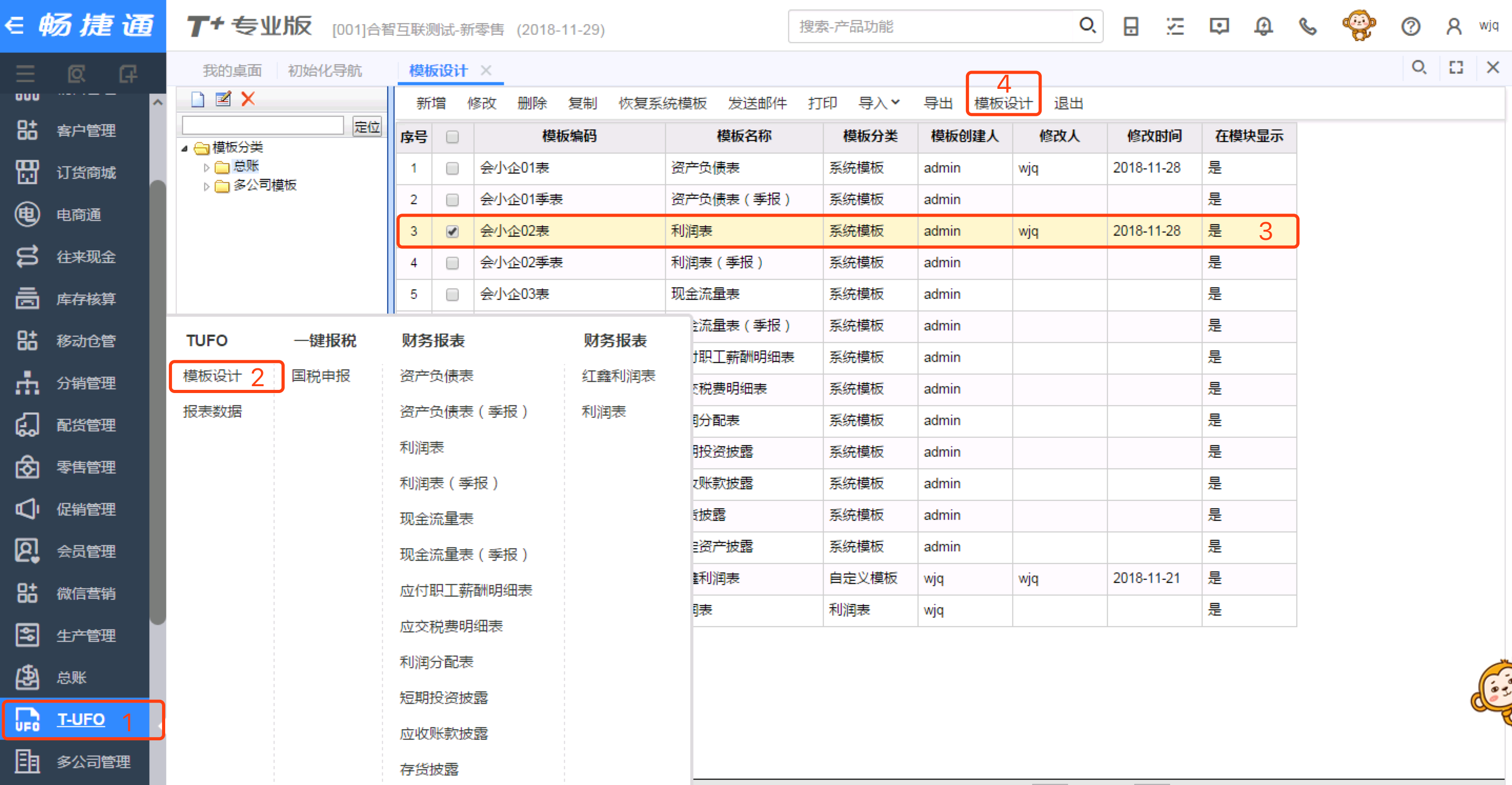Click the back arrow beside 畅捷通 logo
Image resolution: width=1512 pixels, height=785 pixels.
tap(14, 26)
